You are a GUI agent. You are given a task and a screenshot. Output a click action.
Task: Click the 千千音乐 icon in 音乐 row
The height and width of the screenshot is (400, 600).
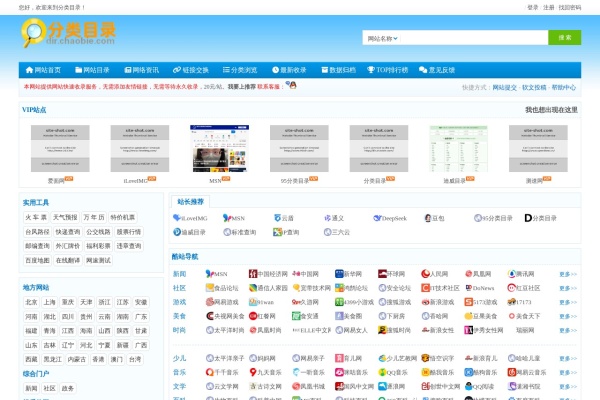210,372
